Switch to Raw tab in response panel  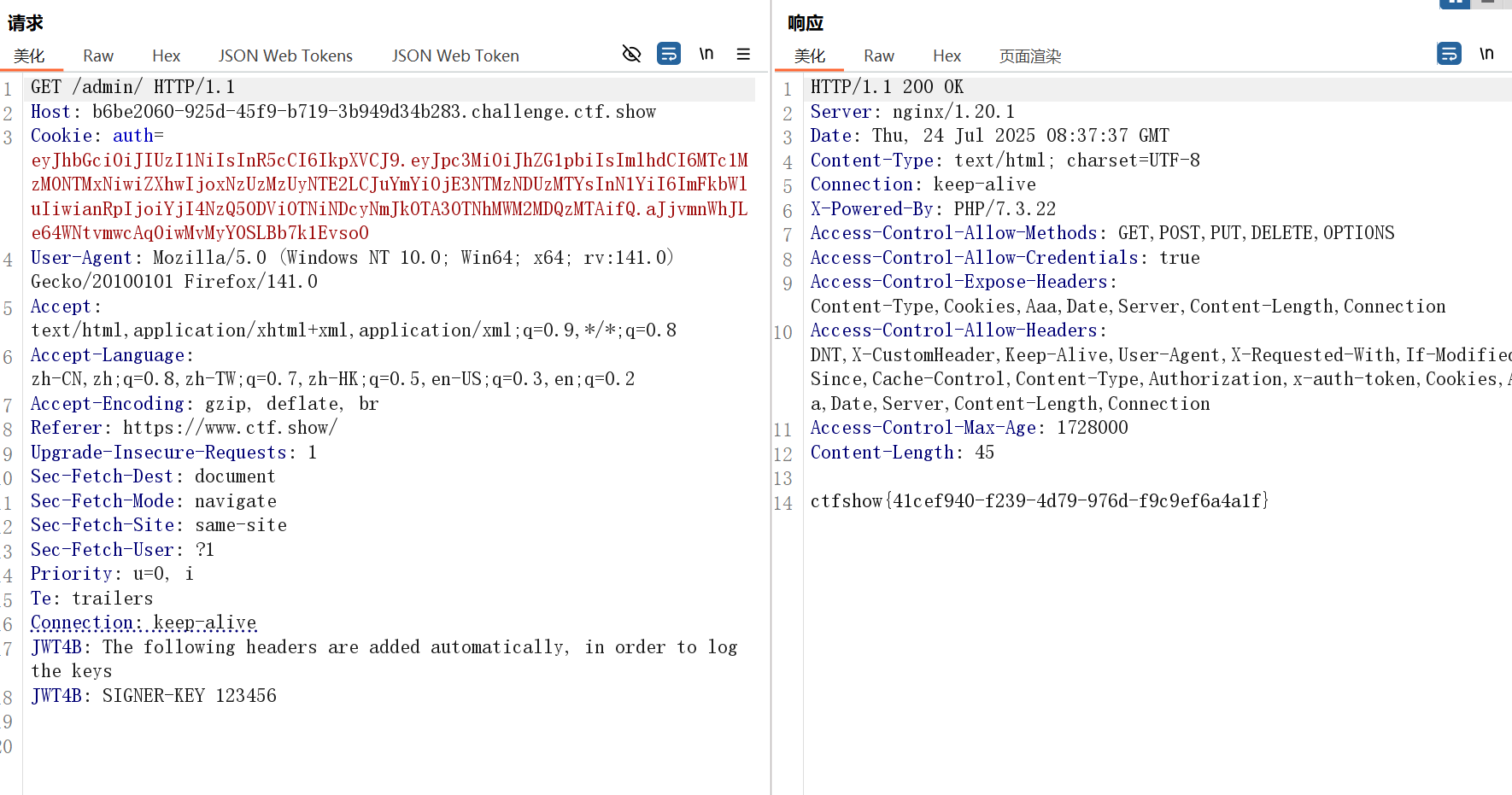(x=879, y=56)
